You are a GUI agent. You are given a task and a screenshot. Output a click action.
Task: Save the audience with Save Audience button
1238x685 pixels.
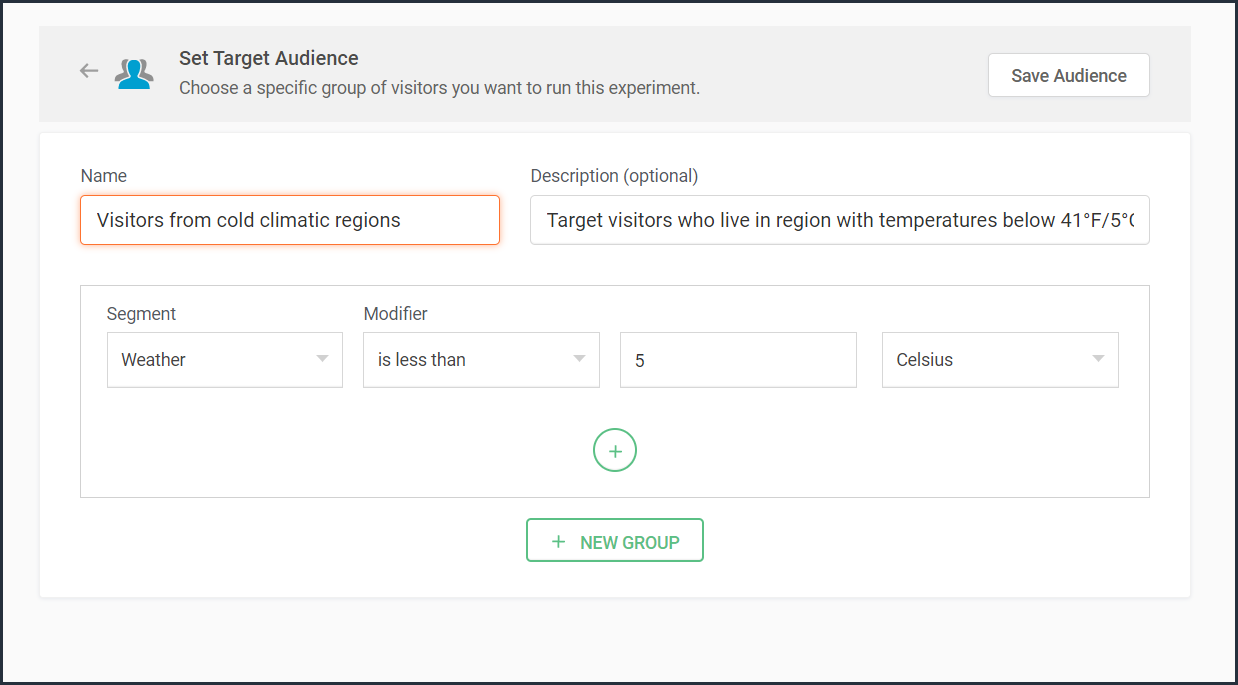(1068, 75)
